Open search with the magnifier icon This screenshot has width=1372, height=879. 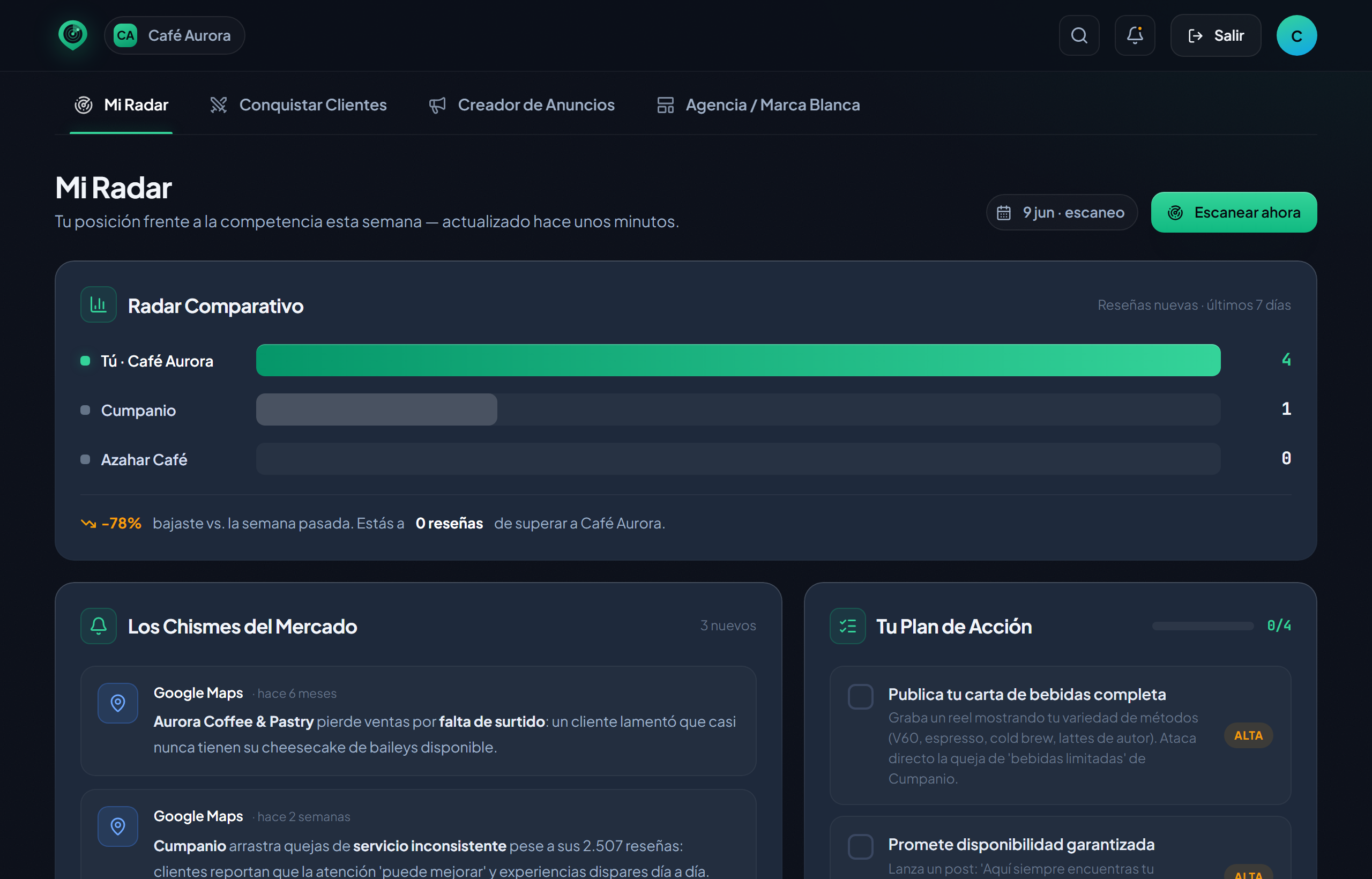(1079, 35)
